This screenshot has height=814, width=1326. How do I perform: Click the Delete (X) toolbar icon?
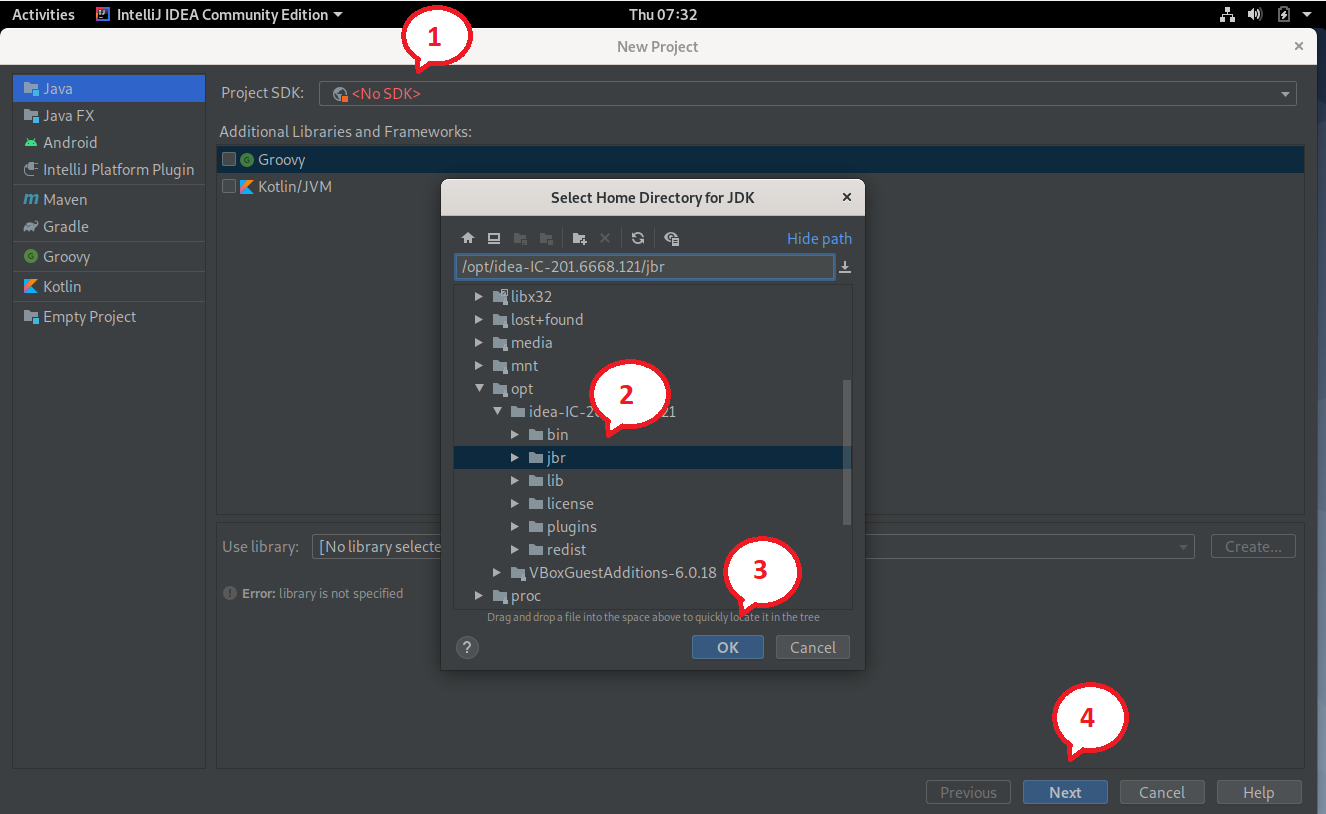pyautogui.click(x=604, y=238)
